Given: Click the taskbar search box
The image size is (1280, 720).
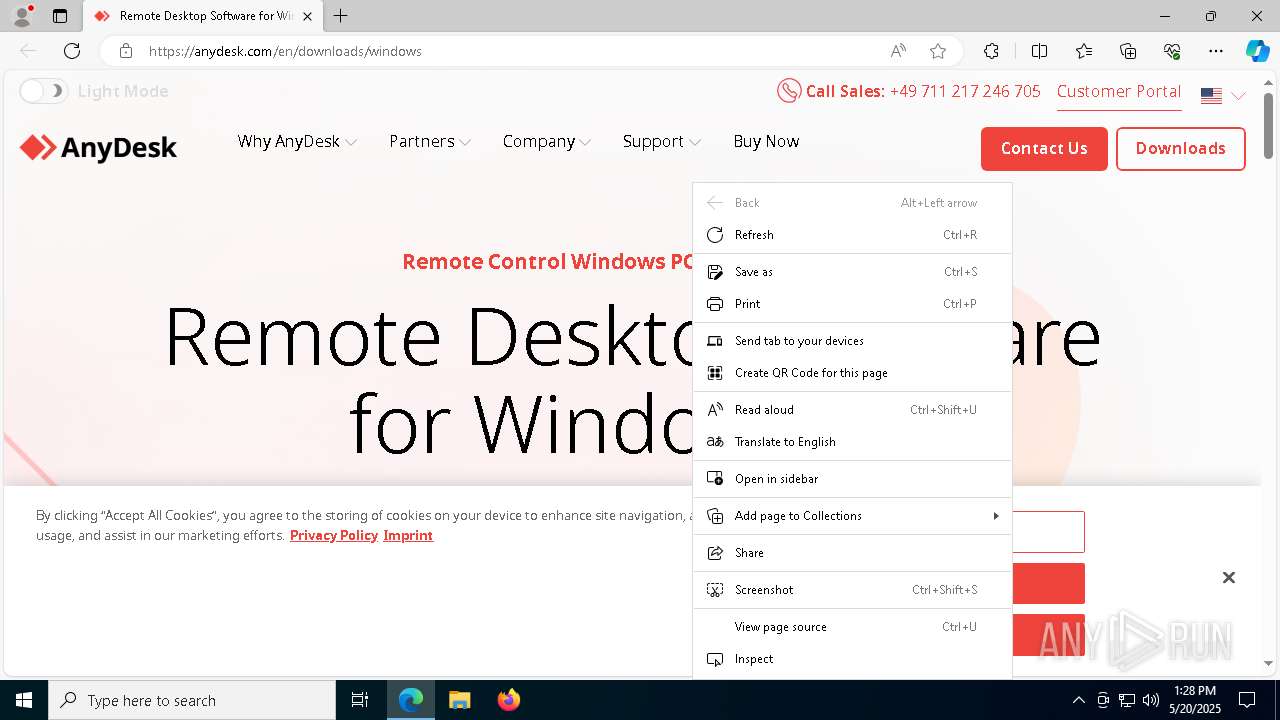Looking at the screenshot, I should [x=192, y=700].
